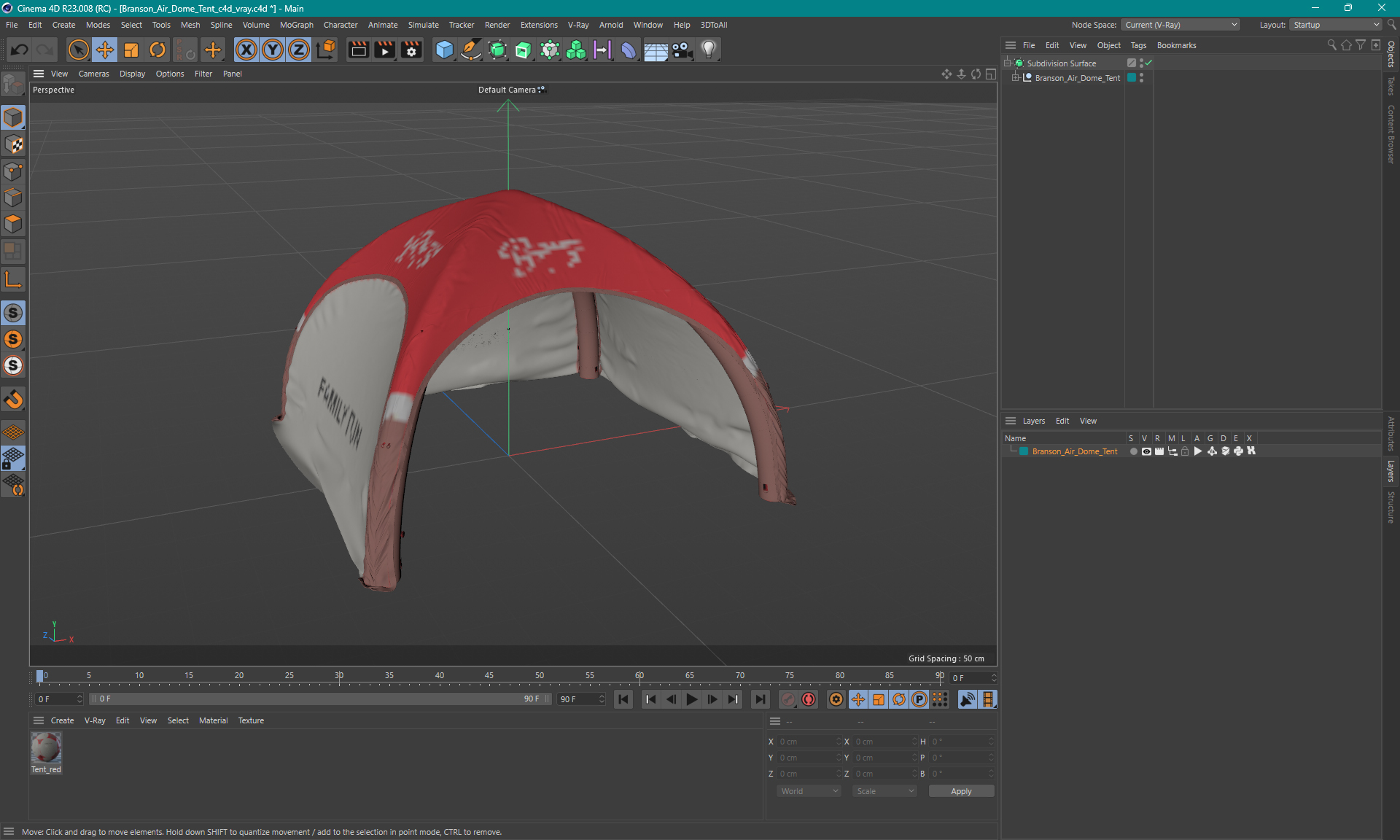Select the Rotate tool
1400x840 pixels.
tap(157, 50)
